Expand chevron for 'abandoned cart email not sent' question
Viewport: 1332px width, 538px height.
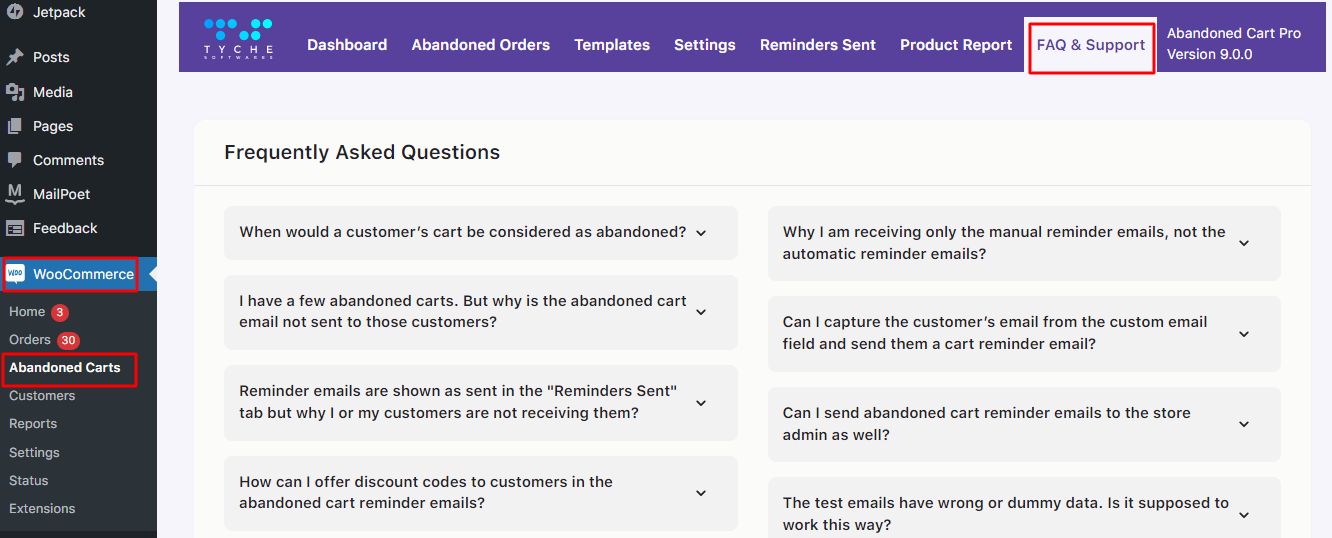coord(701,312)
